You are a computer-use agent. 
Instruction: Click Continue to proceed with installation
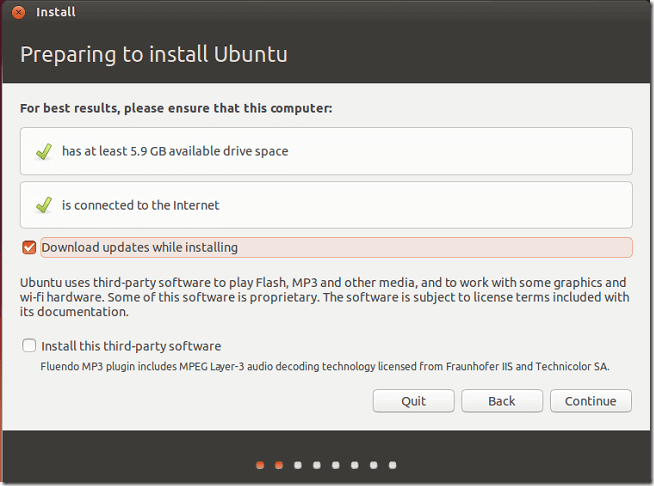point(591,401)
